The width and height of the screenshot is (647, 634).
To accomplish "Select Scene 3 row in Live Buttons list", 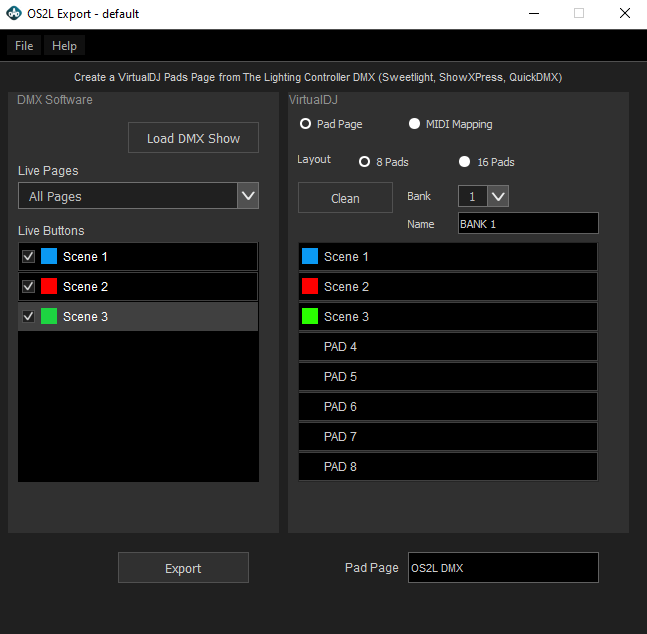I will tap(138, 317).
